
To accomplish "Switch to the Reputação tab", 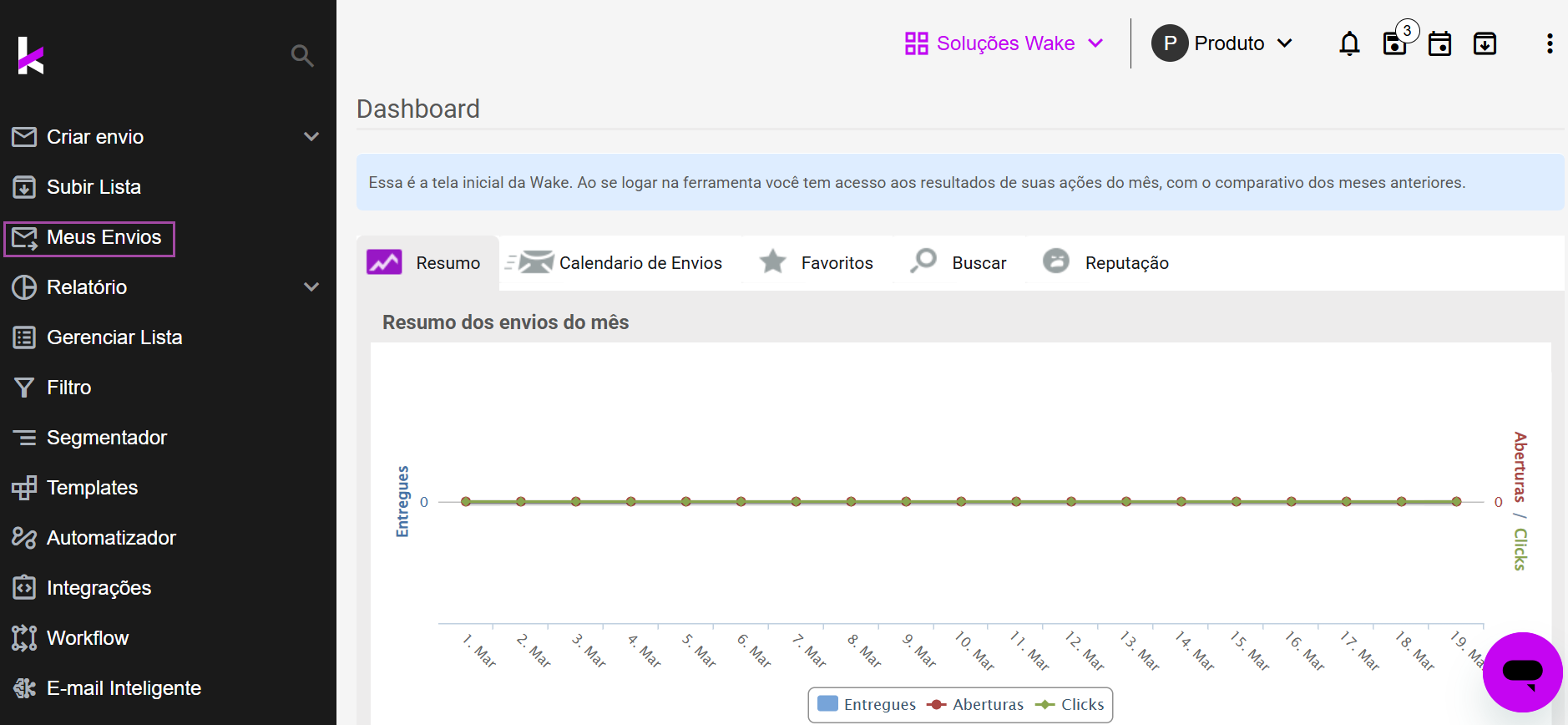I will click(x=1106, y=262).
